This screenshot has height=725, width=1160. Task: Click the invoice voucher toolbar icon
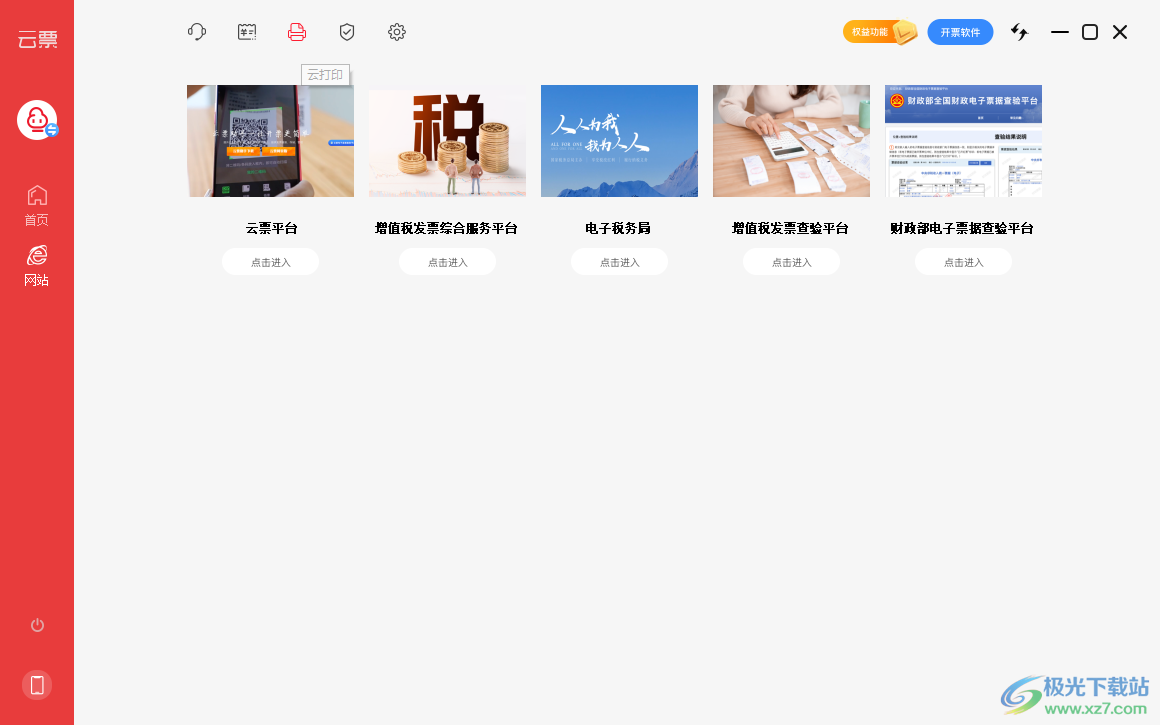(x=247, y=32)
